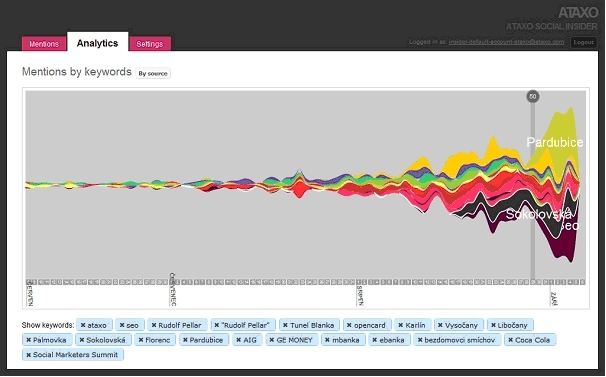Toggle the Coca Cola keyword tag

[x=530, y=340]
